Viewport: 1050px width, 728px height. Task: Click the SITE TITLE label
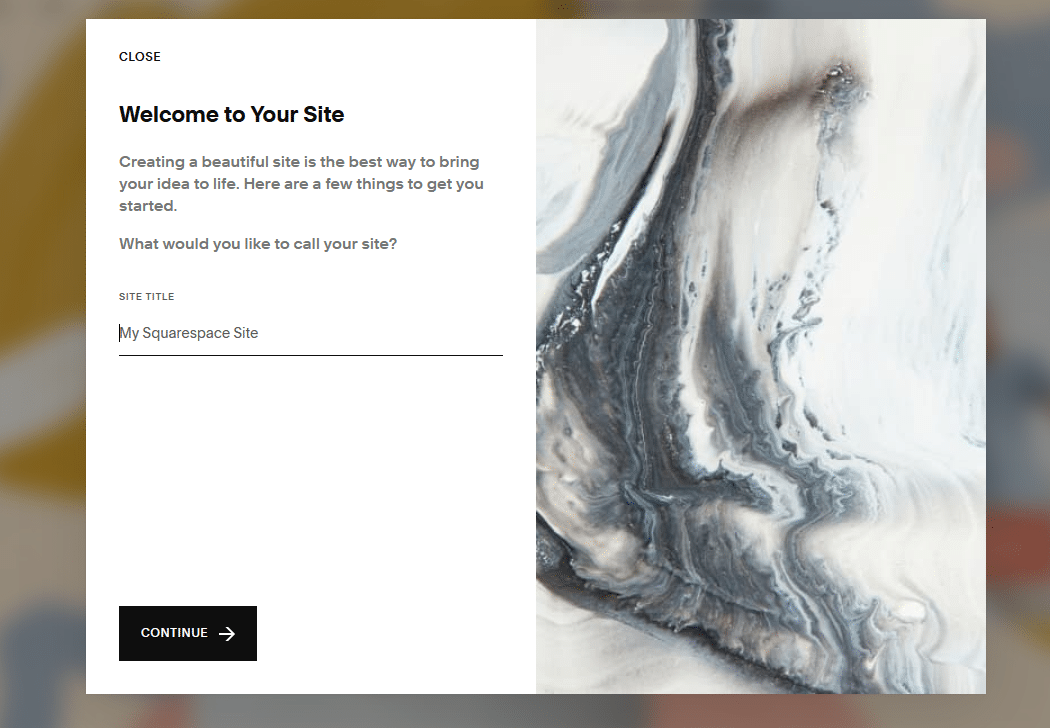147,296
